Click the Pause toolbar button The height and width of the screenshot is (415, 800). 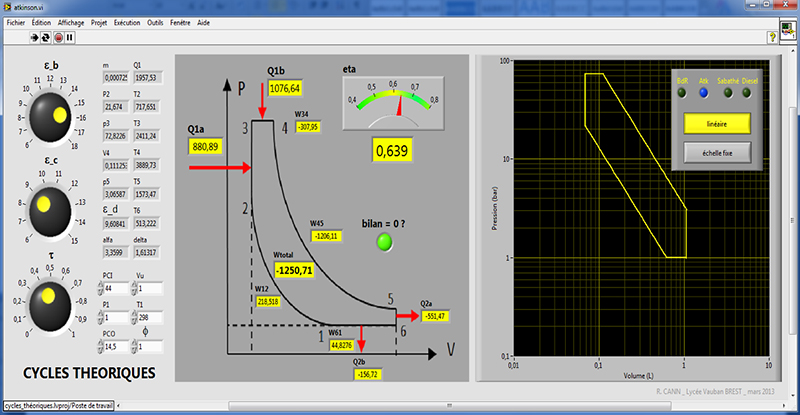tap(70, 37)
